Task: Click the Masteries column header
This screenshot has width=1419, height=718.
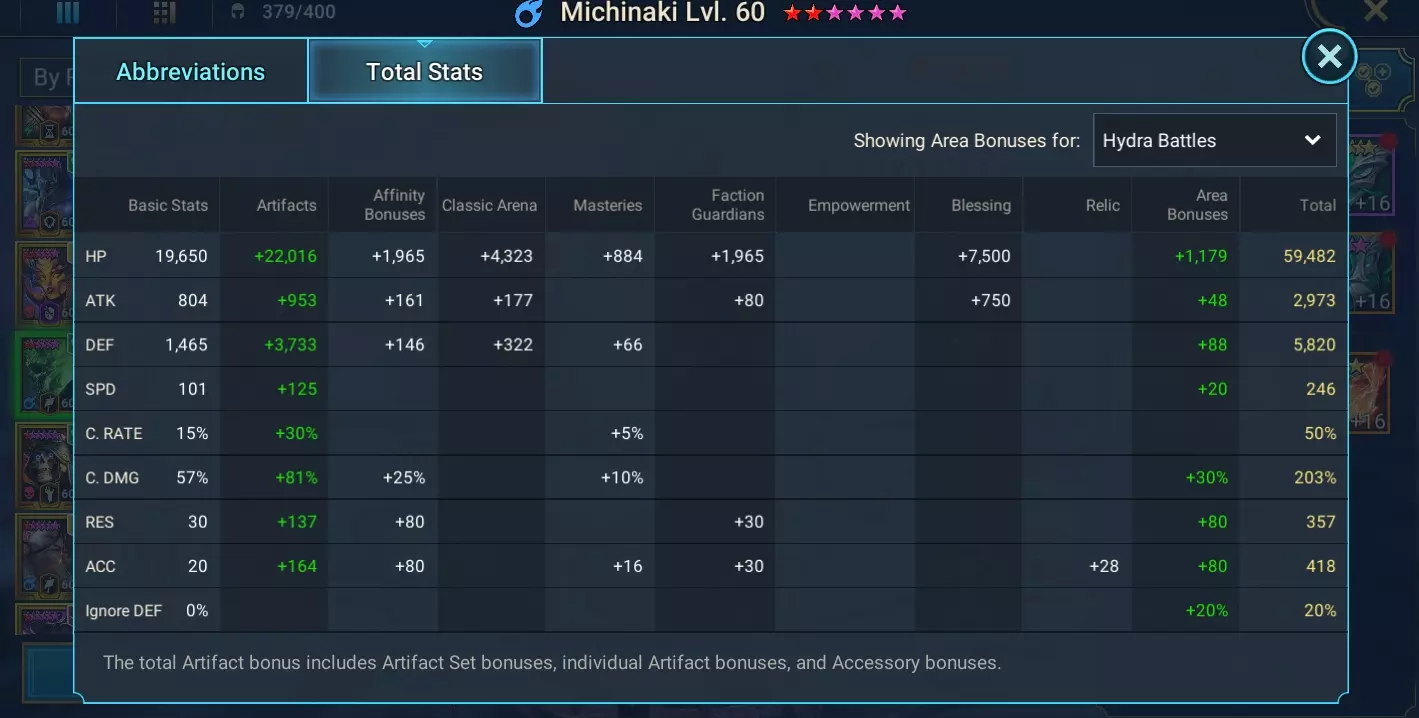Action: [607, 205]
